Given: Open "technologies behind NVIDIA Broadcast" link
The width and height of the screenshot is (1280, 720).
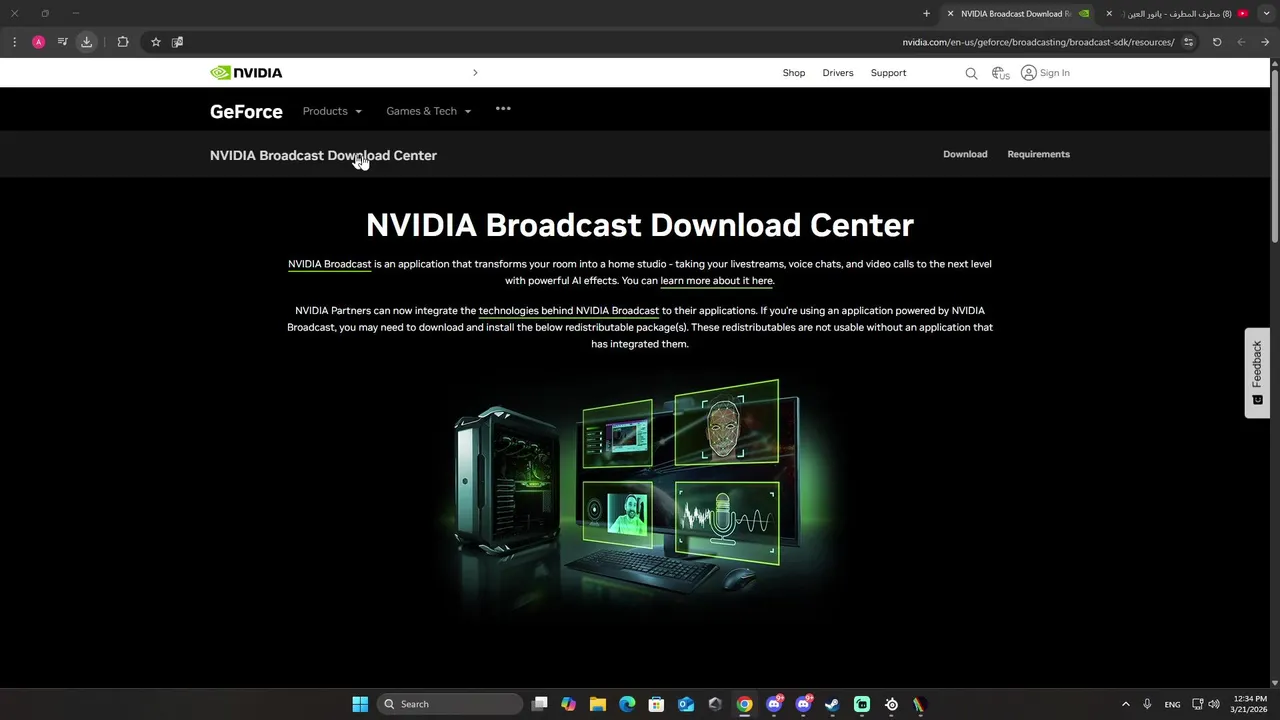Looking at the screenshot, I should tap(568, 311).
